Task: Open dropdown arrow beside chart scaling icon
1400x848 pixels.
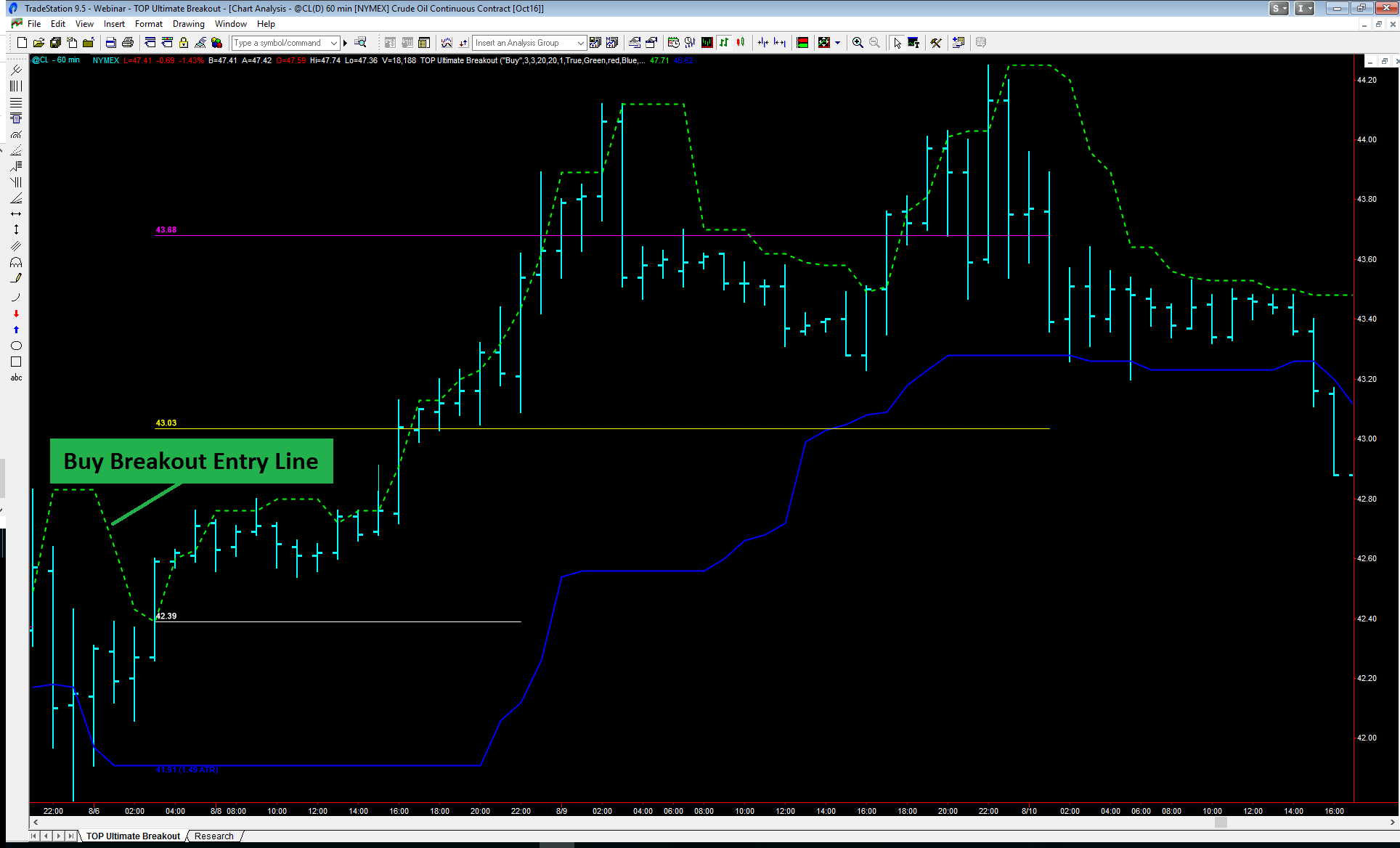Action: tap(837, 43)
